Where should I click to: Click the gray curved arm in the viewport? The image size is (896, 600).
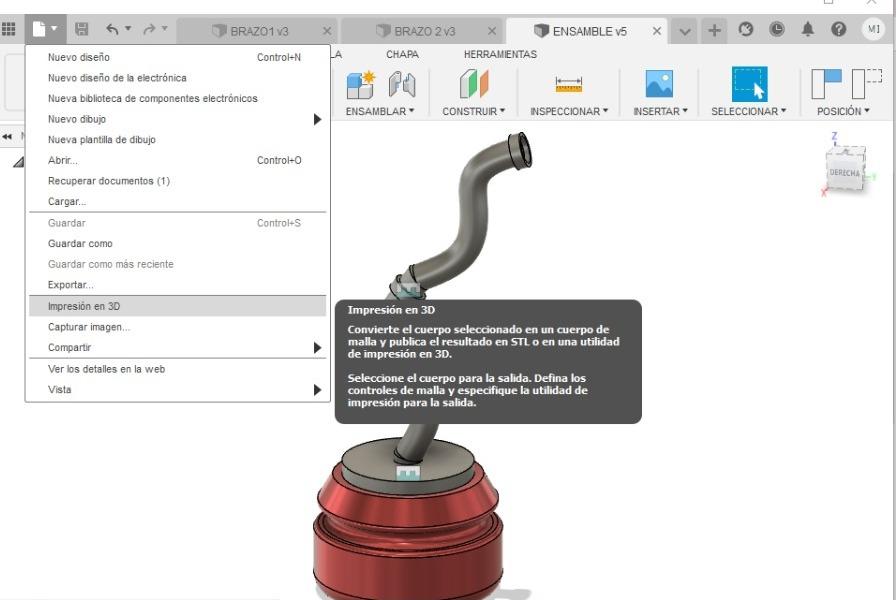click(474, 211)
